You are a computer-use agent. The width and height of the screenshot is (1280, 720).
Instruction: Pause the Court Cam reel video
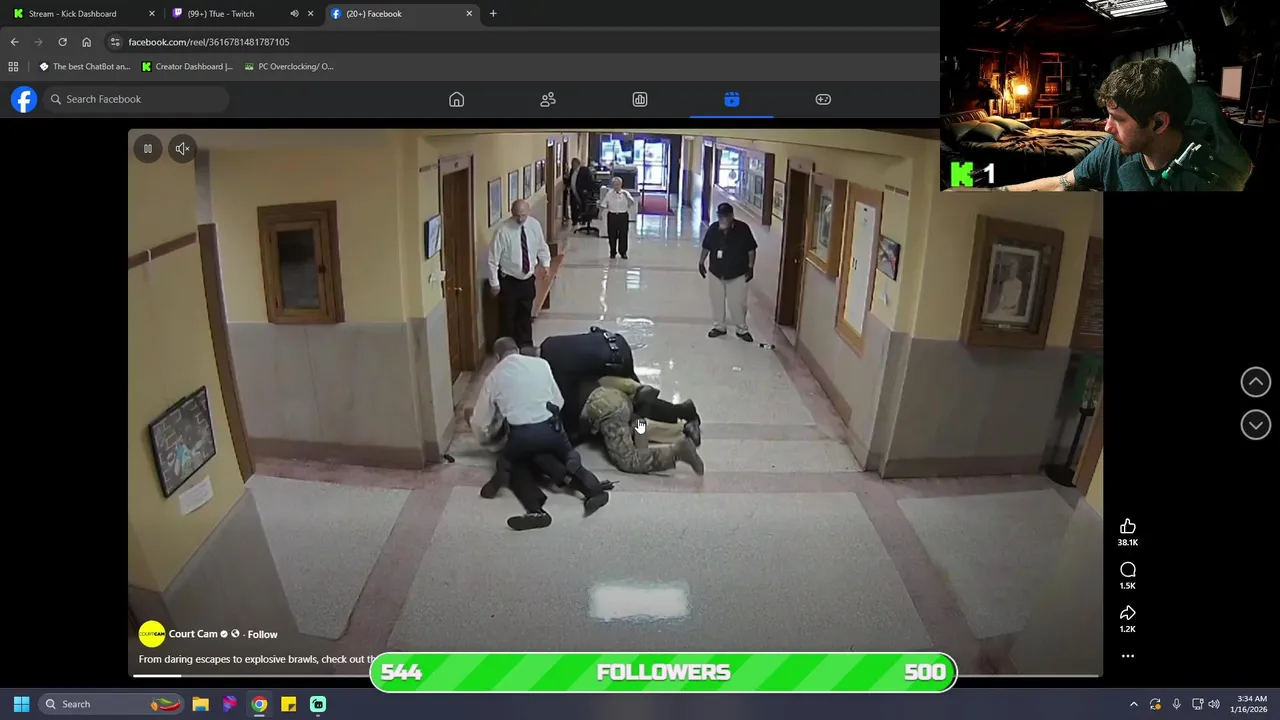point(147,149)
